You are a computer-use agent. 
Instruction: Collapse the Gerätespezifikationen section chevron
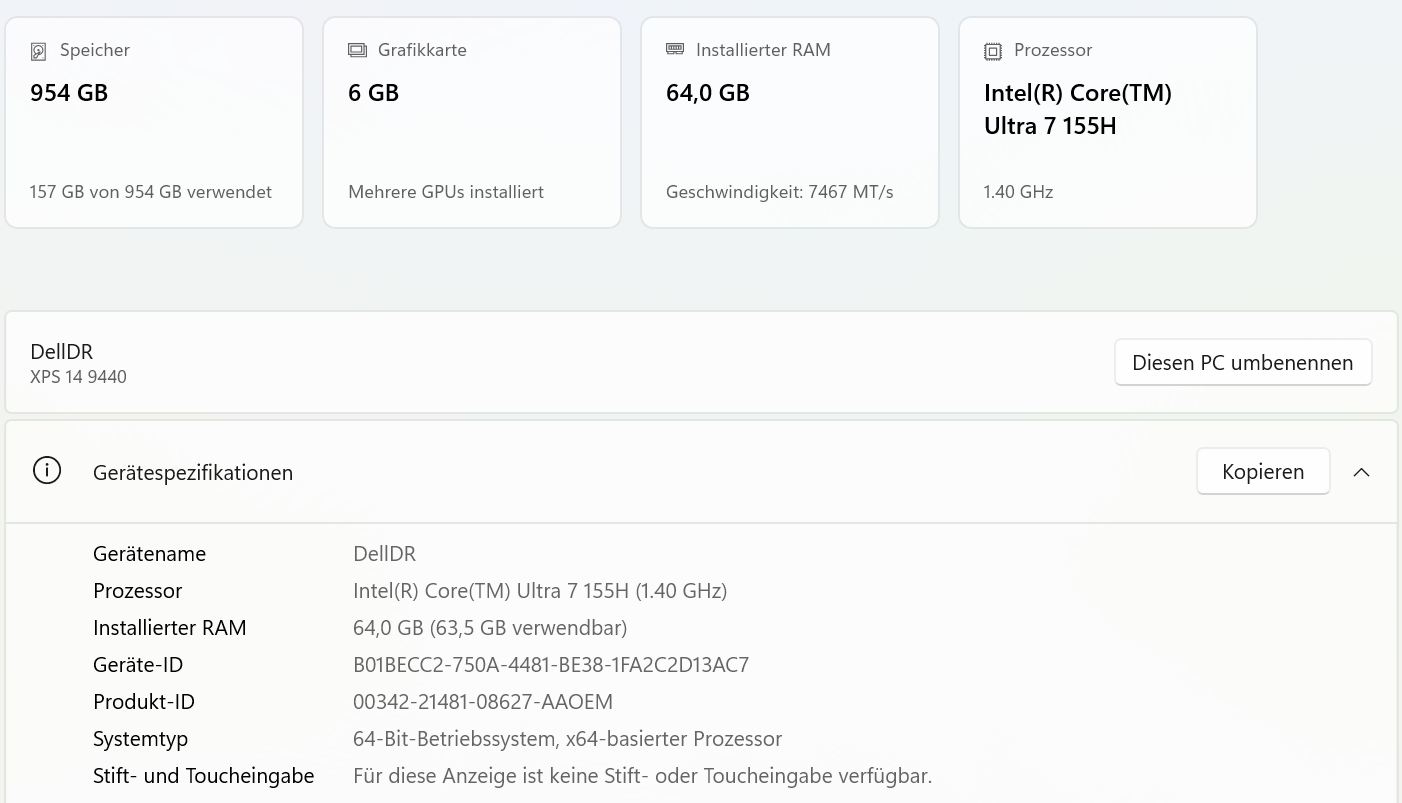[x=1361, y=472]
